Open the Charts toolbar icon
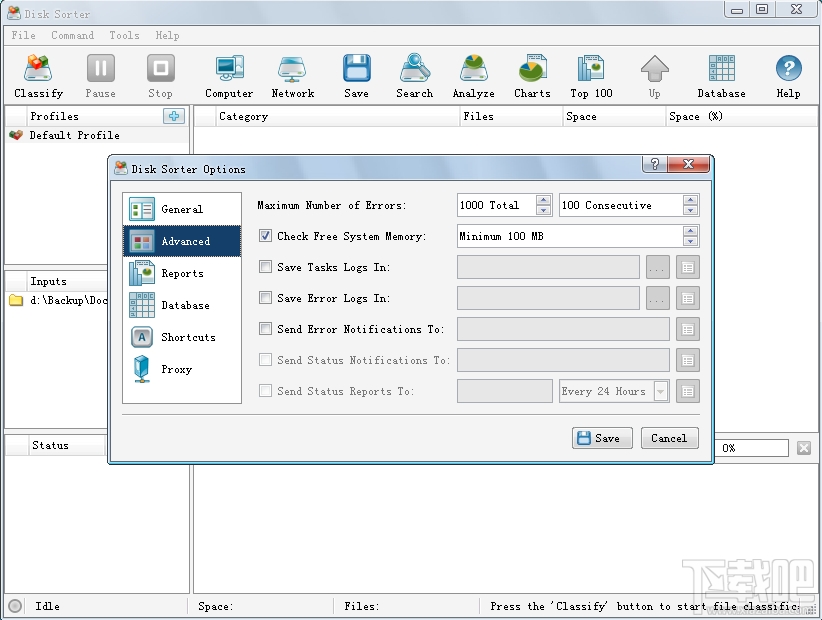 [532, 77]
